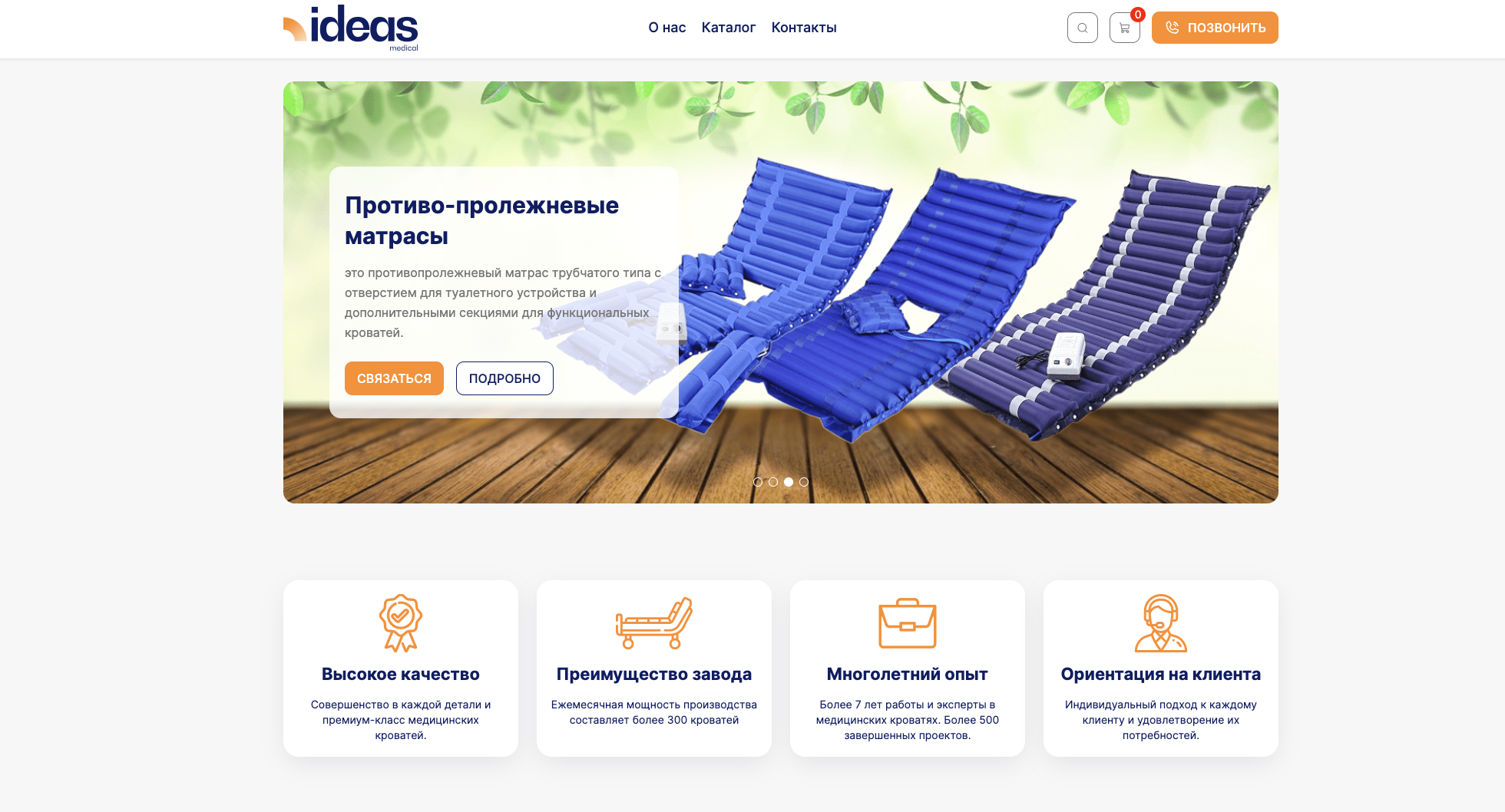Click the ideas medical logo
The width and height of the screenshot is (1505, 812).
tap(351, 28)
